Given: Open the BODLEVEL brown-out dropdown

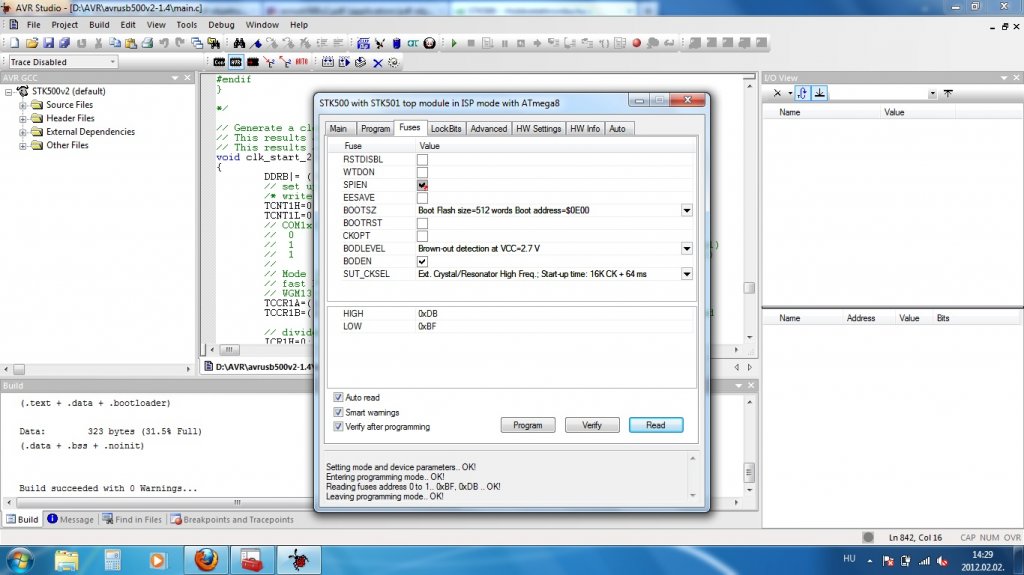Looking at the screenshot, I should [x=686, y=249].
